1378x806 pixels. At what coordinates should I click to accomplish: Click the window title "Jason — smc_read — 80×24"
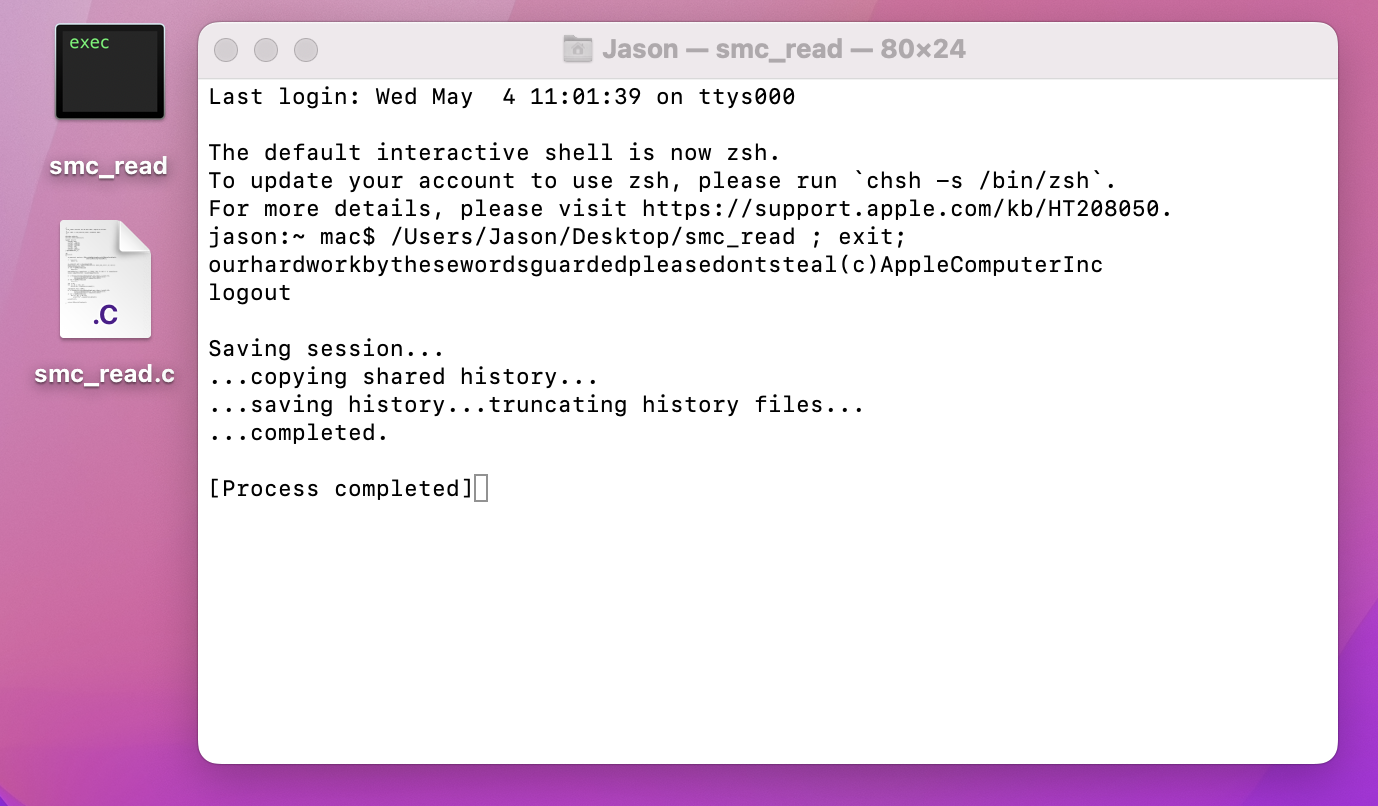[x=783, y=49]
